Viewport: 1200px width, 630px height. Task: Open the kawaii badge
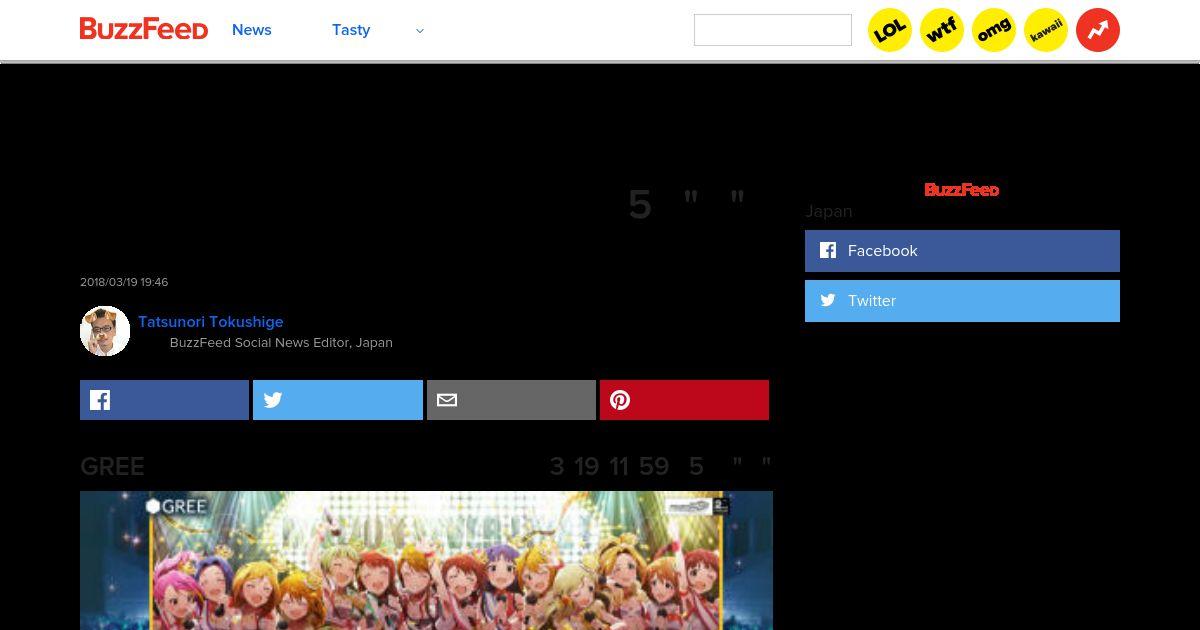click(x=1046, y=30)
